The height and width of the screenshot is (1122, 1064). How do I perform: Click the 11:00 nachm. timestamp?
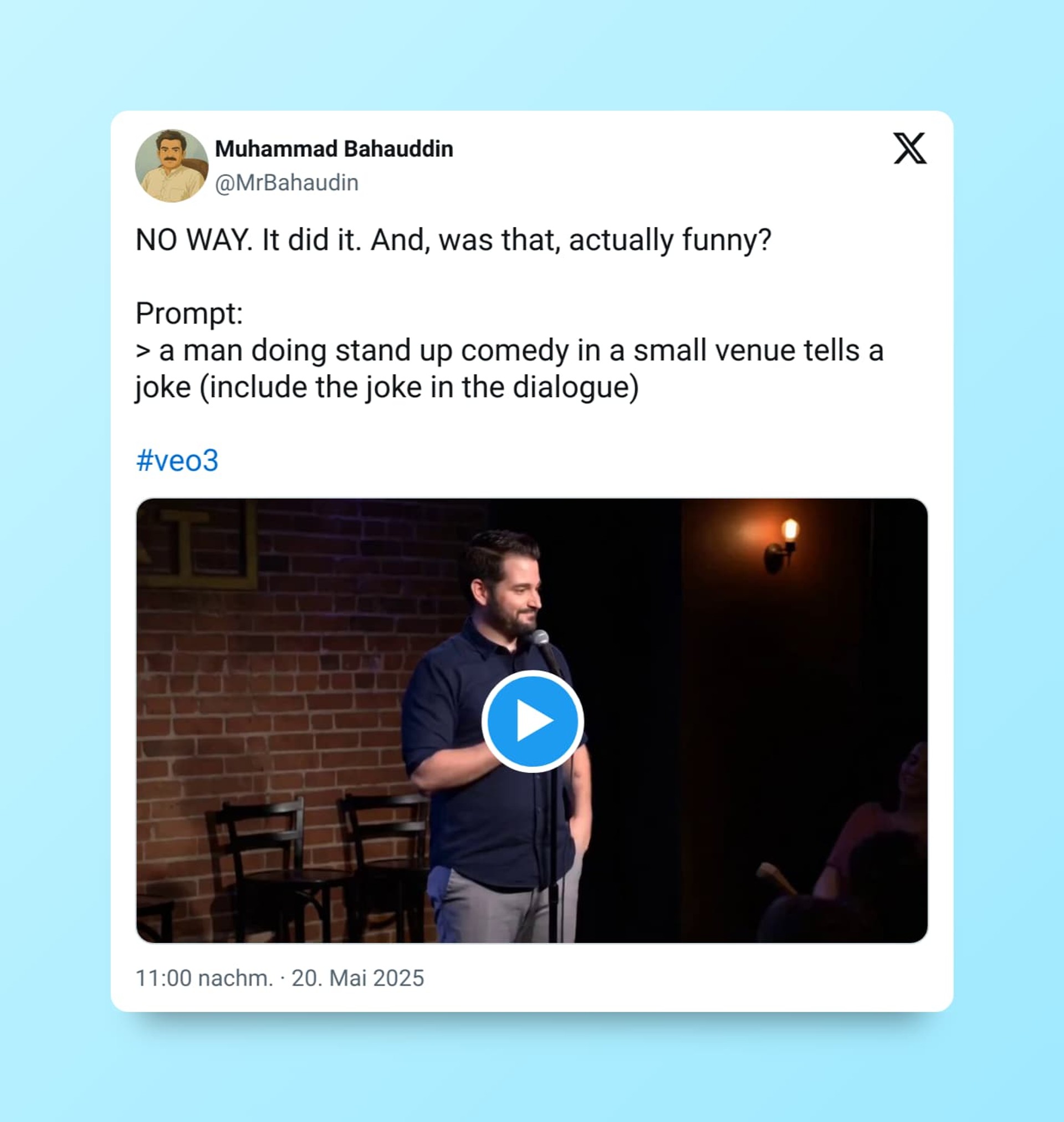pos(204,978)
